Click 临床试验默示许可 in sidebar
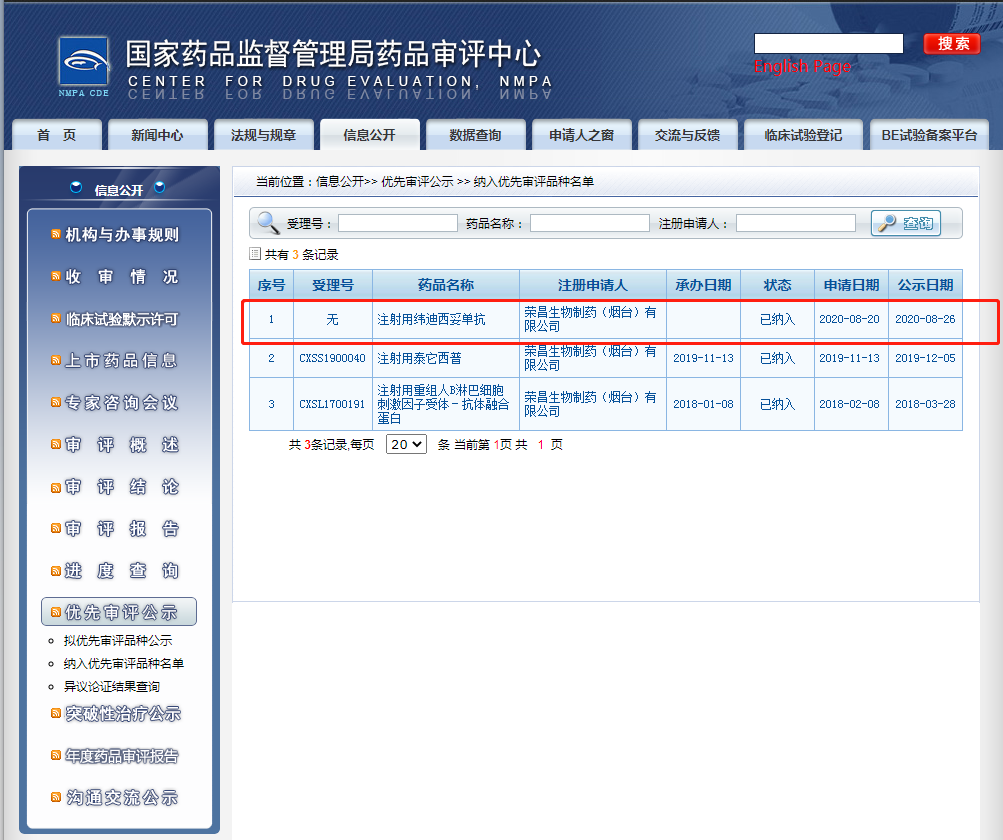The image size is (1003, 840). coord(122,319)
